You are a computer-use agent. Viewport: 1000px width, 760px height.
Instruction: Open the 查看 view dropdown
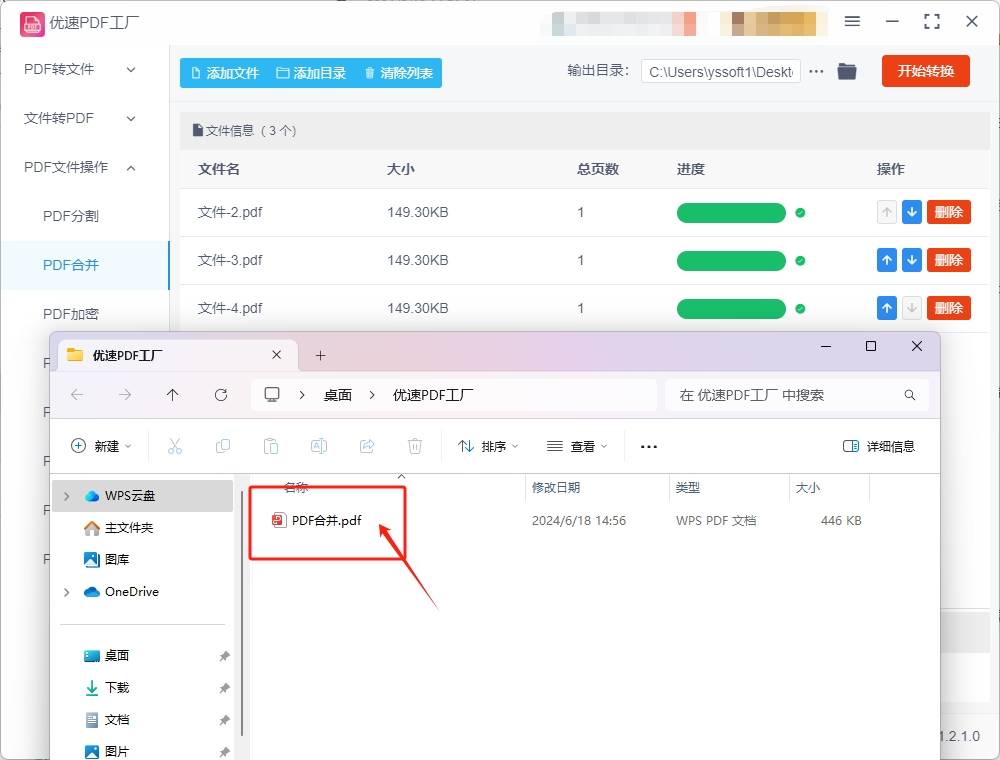point(577,446)
